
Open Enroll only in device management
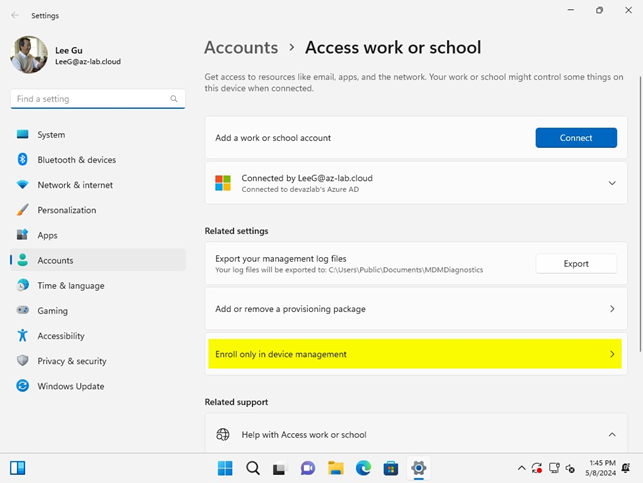coord(416,354)
